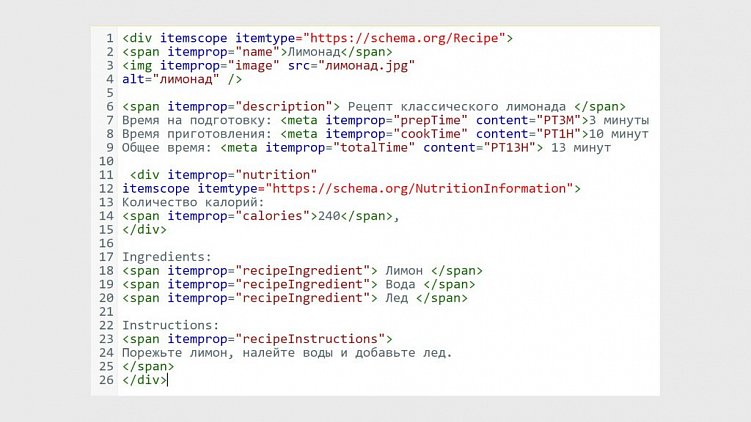The height and width of the screenshot is (422, 751).
Task: Click ingredient Лед on line 20
Action: click(397, 298)
